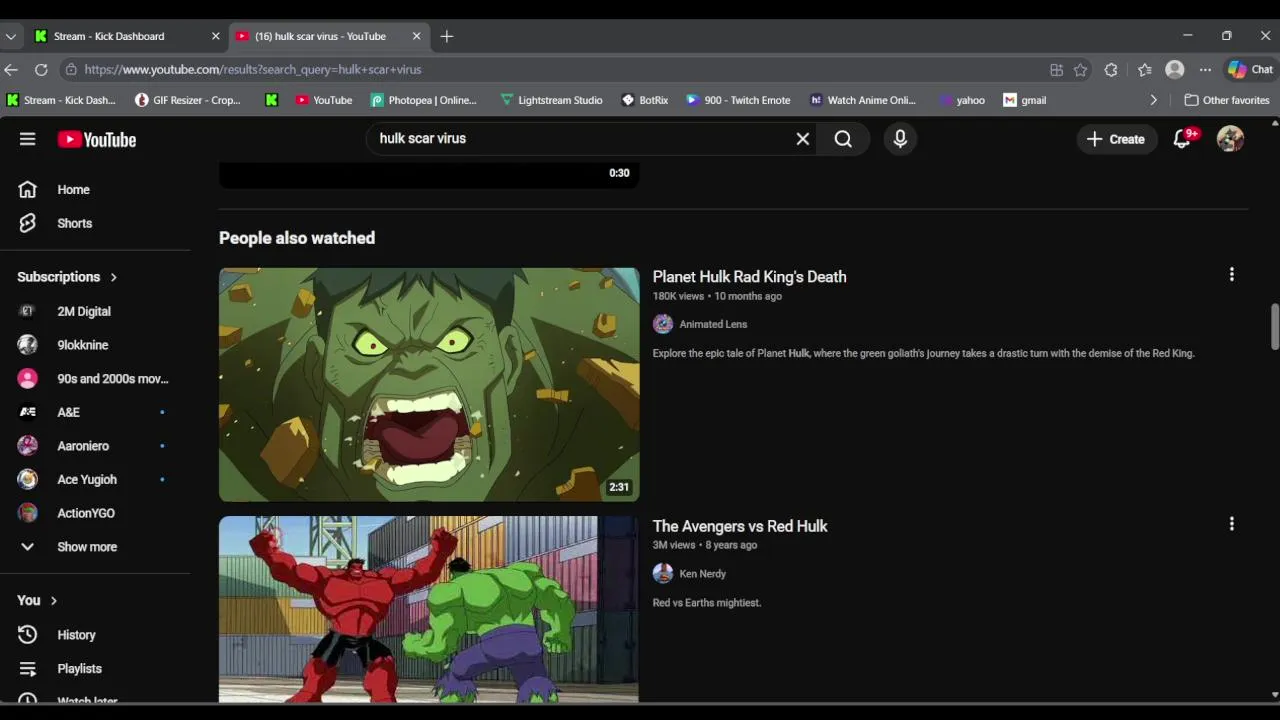Viewport: 1280px width, 720px height.
Task: Open the Create menu
Action: coord(1116,139)
